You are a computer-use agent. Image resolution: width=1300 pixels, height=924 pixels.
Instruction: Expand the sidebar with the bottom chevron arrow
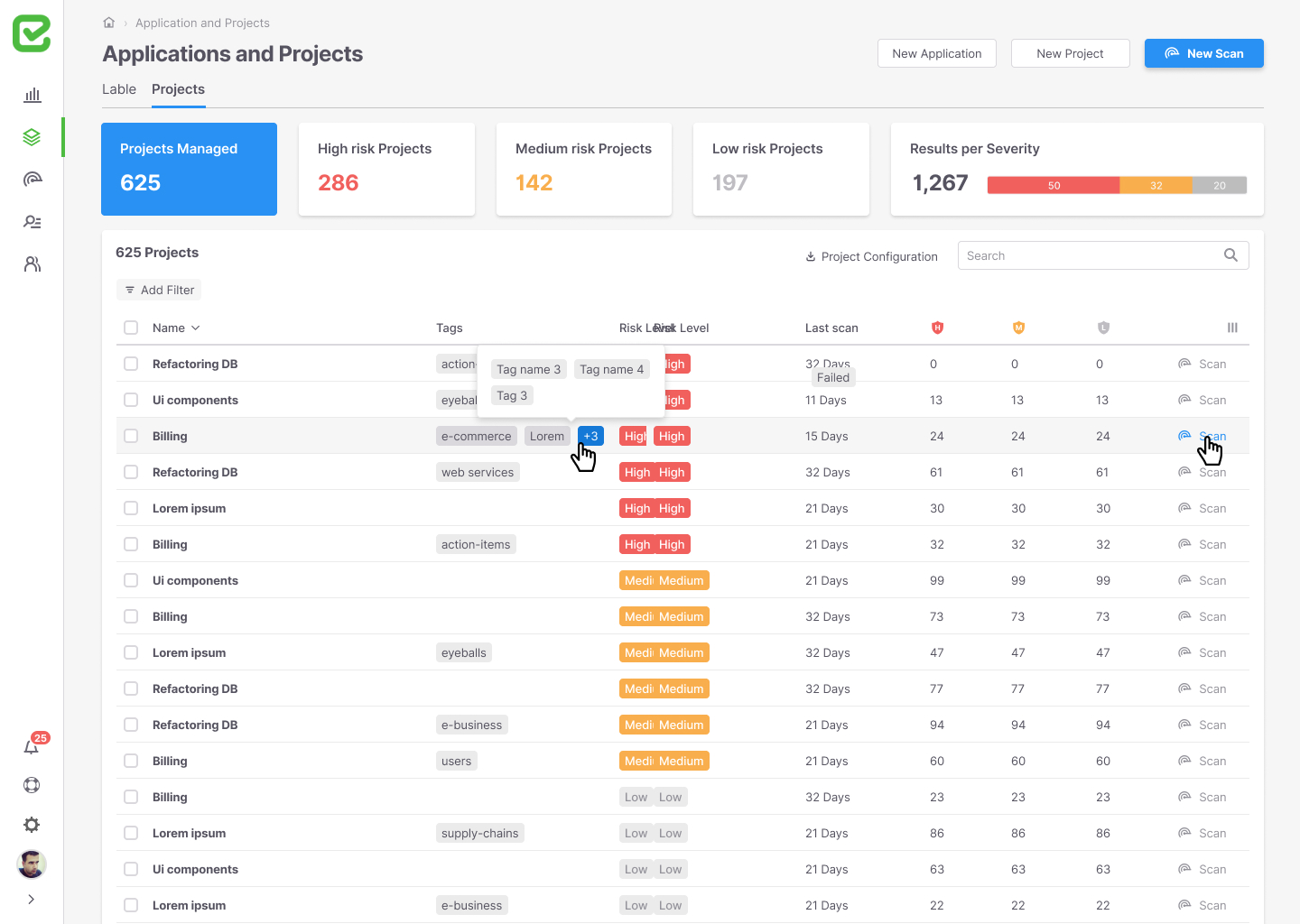(x=32, y=899)
